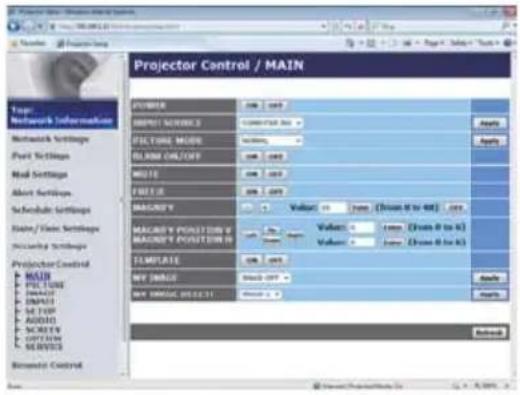Click the browser Forward arrow
This screenshot has width=520, height=395.
[28, 26]
